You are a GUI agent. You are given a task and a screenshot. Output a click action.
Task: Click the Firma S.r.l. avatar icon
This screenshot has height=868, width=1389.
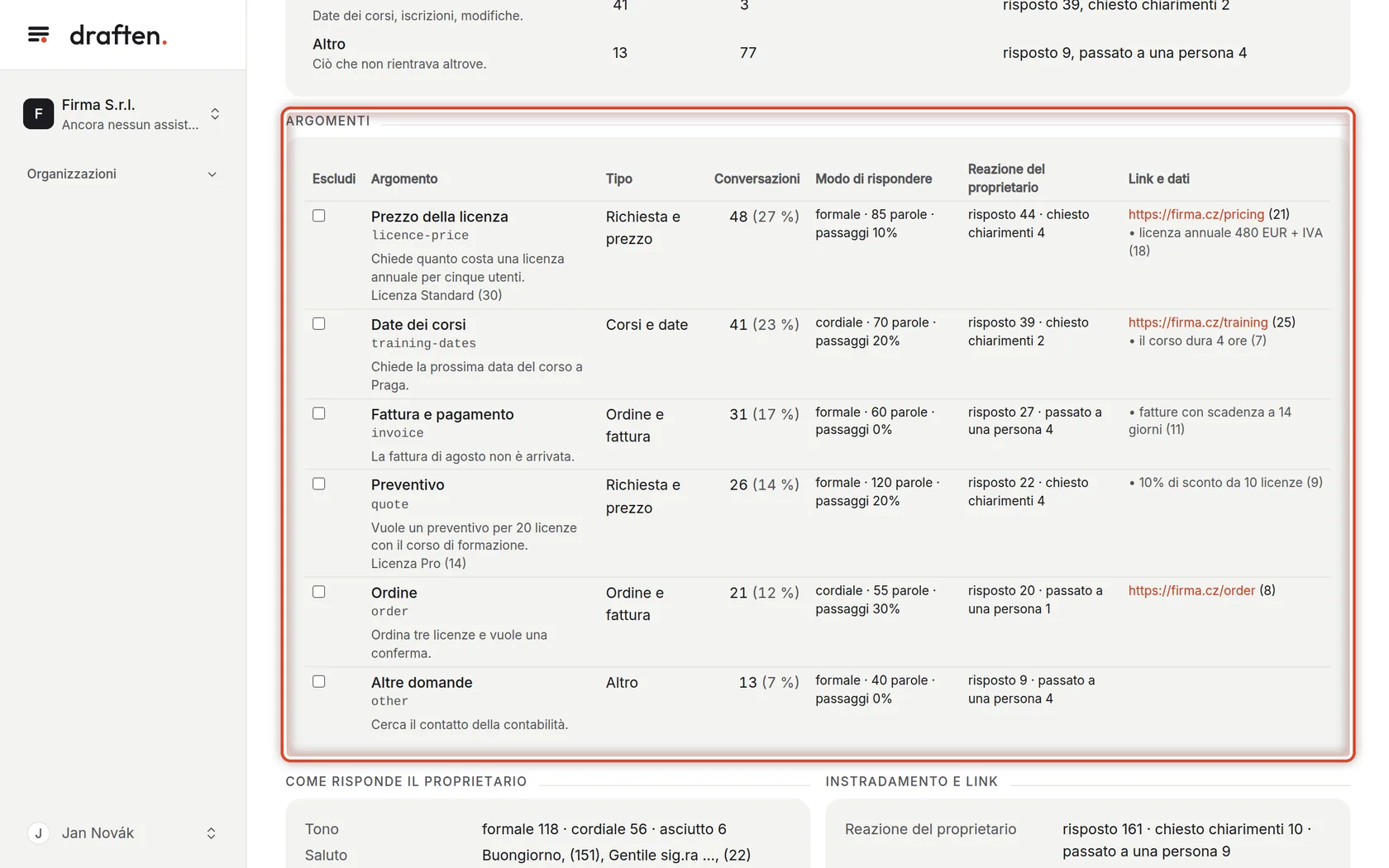pyautogui.click(x=38, y=114)
